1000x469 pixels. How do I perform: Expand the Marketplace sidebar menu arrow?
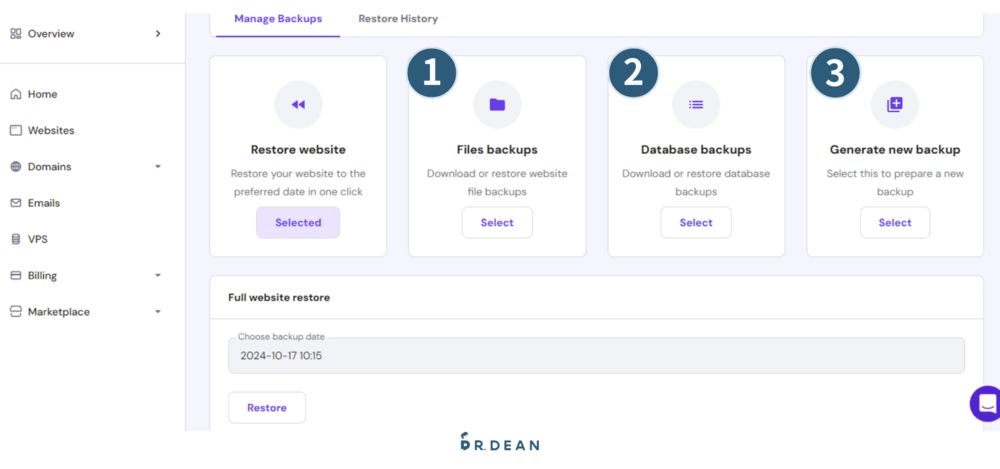click(x=158, y=312)
